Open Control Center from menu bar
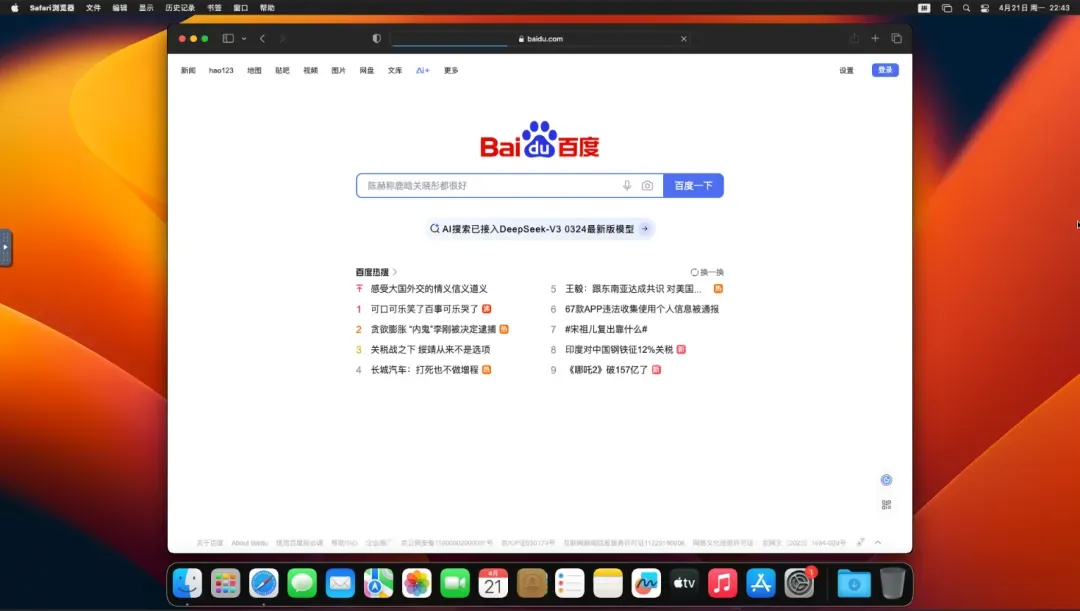The width and height of the screenshot is (1080, 611). point(985,8)
